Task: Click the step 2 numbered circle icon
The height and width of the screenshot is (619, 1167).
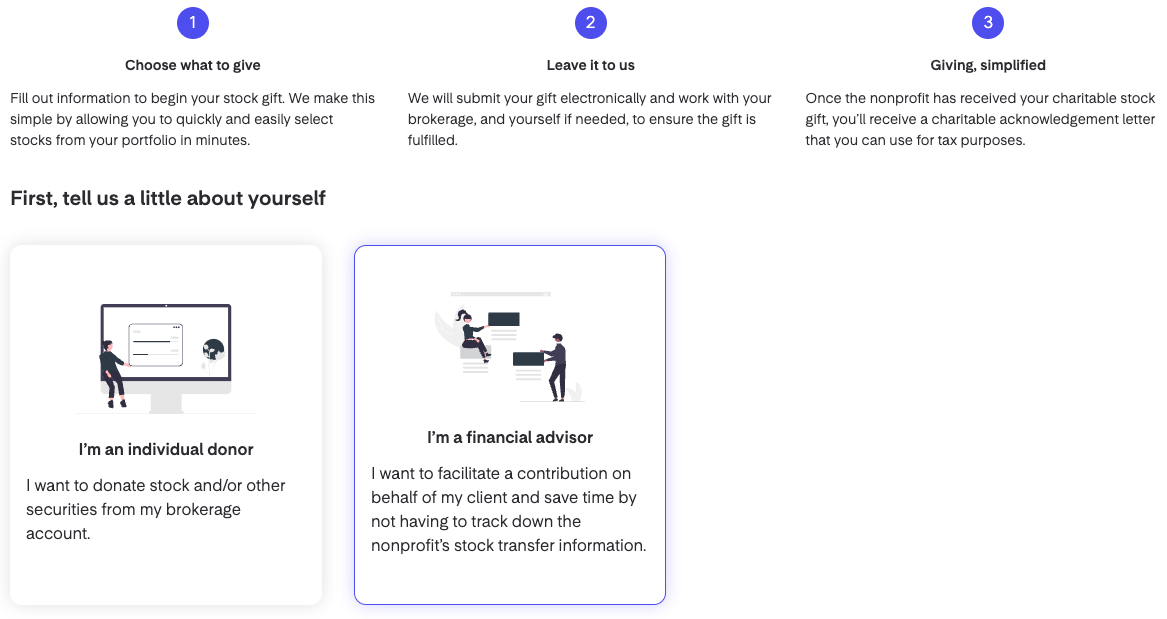Action: 590,22
